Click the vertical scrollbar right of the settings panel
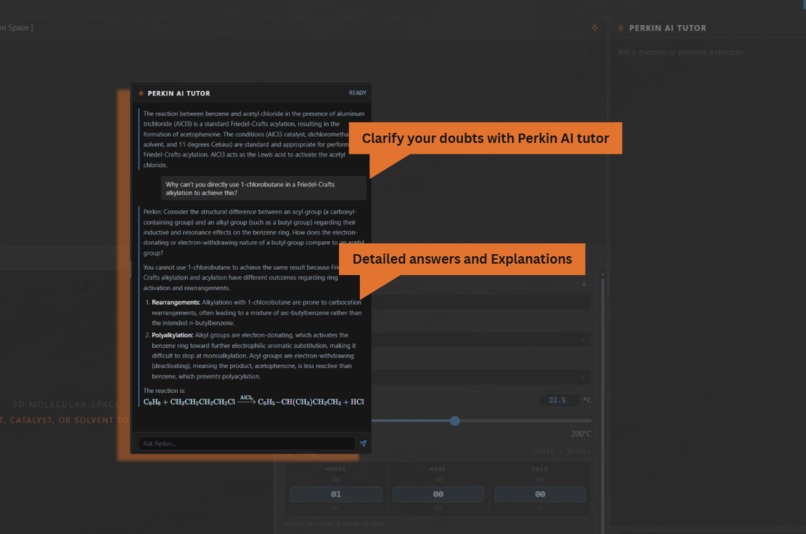The width and height of the screenshot is (806, 534). pos(602,403)
